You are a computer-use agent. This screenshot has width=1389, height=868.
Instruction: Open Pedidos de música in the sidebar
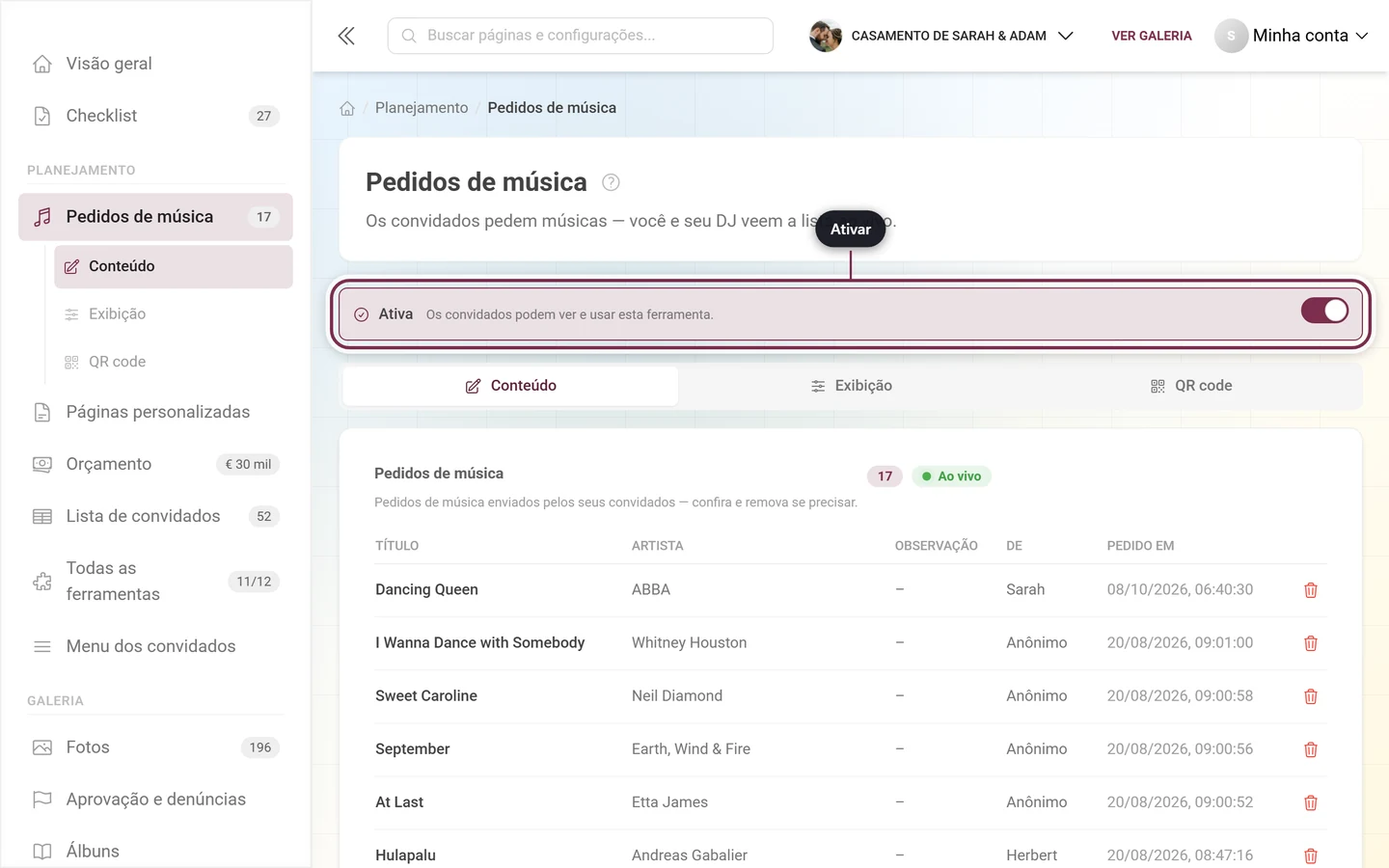click(155, 217)
